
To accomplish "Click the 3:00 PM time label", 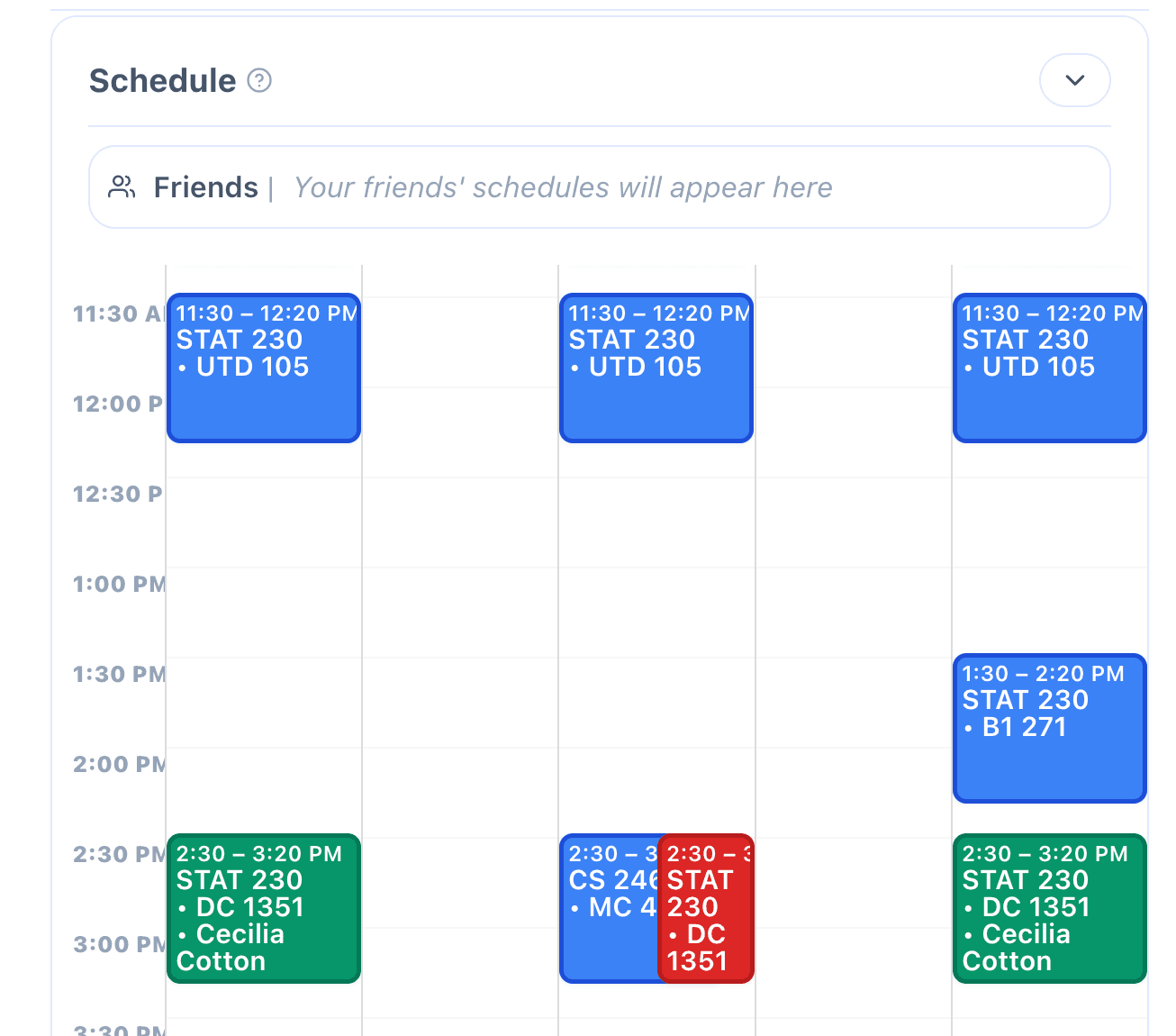I will click(x=119, y=945).
